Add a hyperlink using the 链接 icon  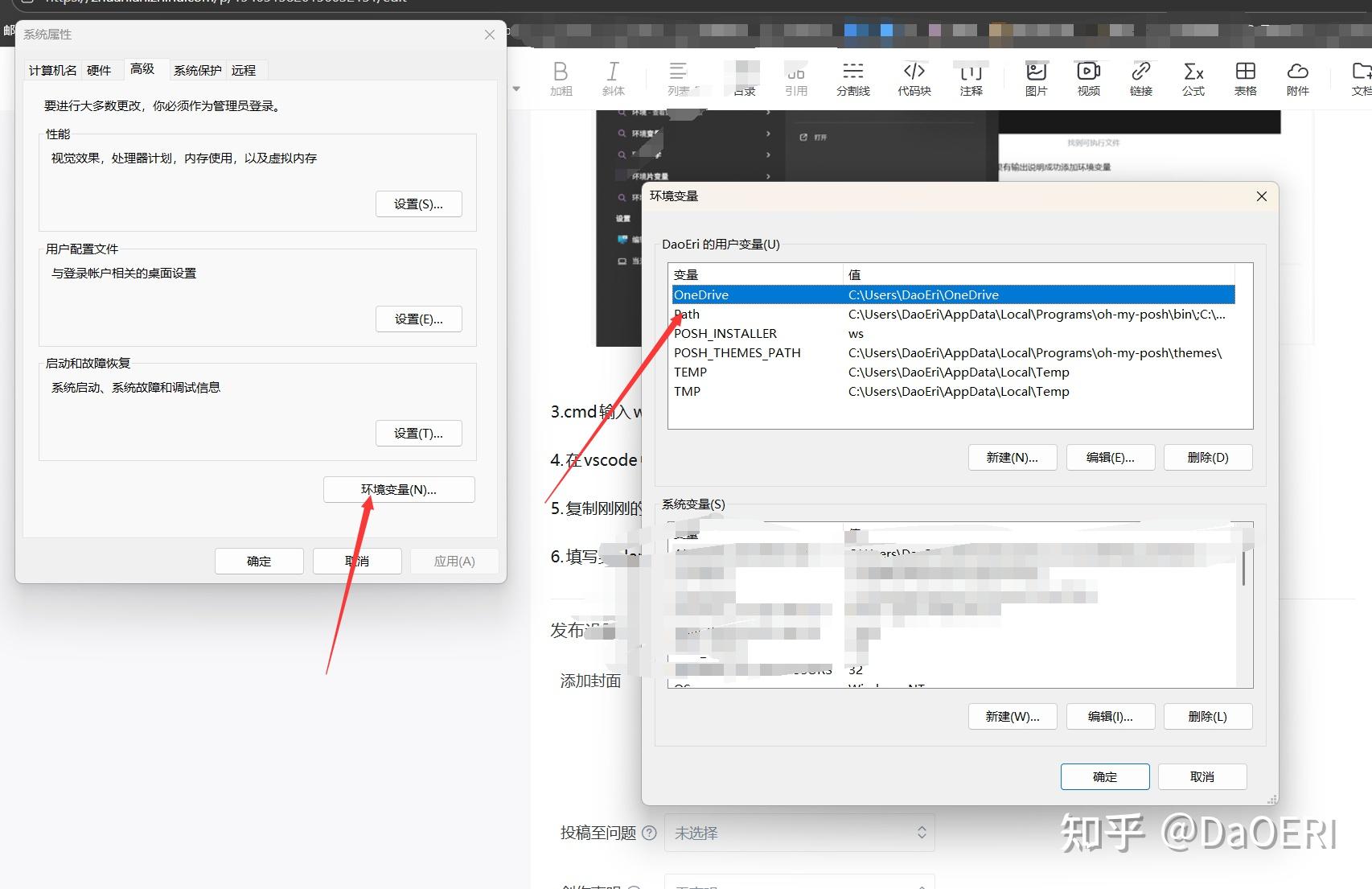pos(1140,78)
